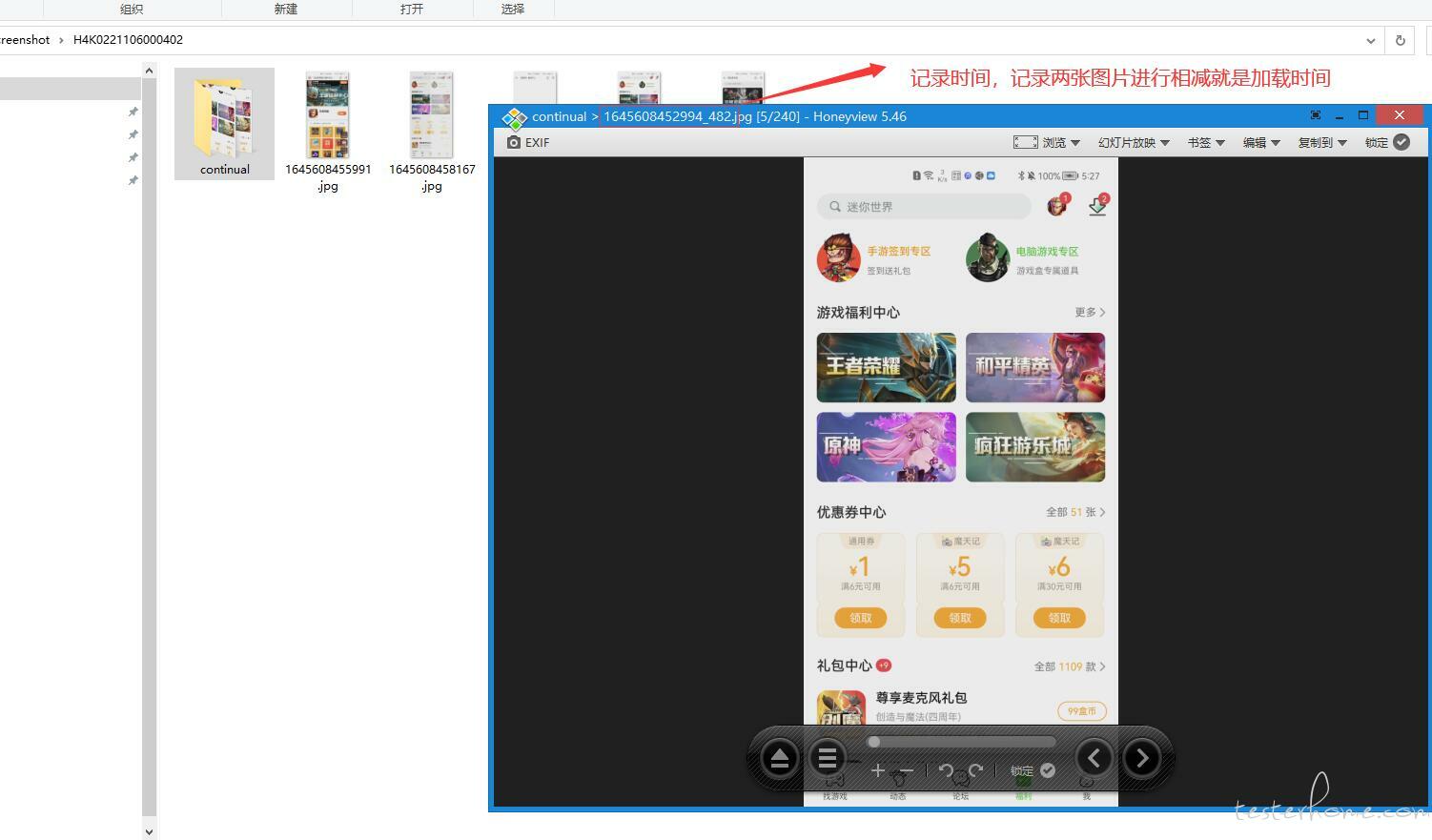The height and width of the screenshot is (840, 1432).
Task: Refresh the Explorer address bar
Action: click(x=1400, y=40)
